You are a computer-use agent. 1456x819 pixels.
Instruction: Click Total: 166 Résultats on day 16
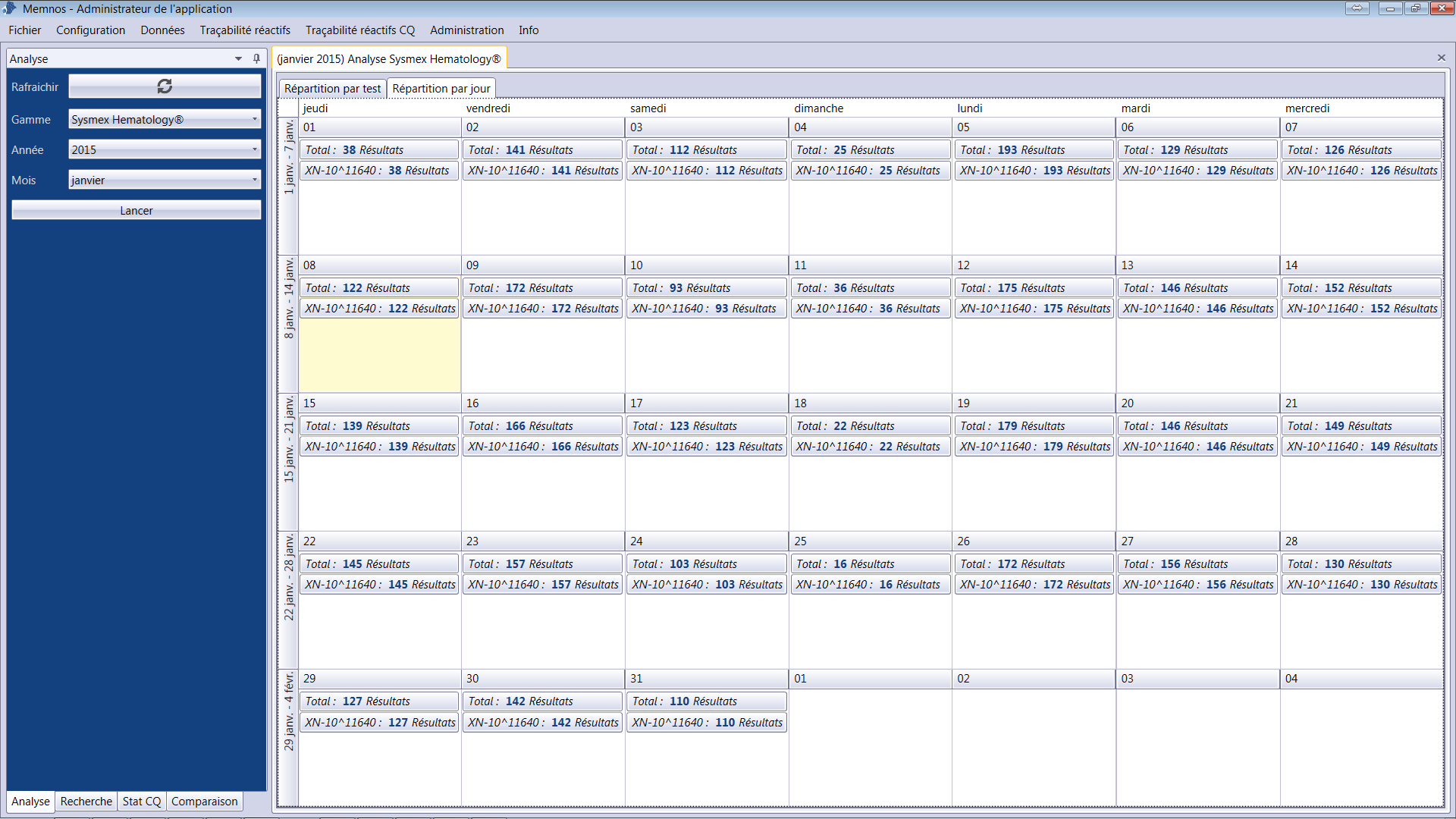543,425
